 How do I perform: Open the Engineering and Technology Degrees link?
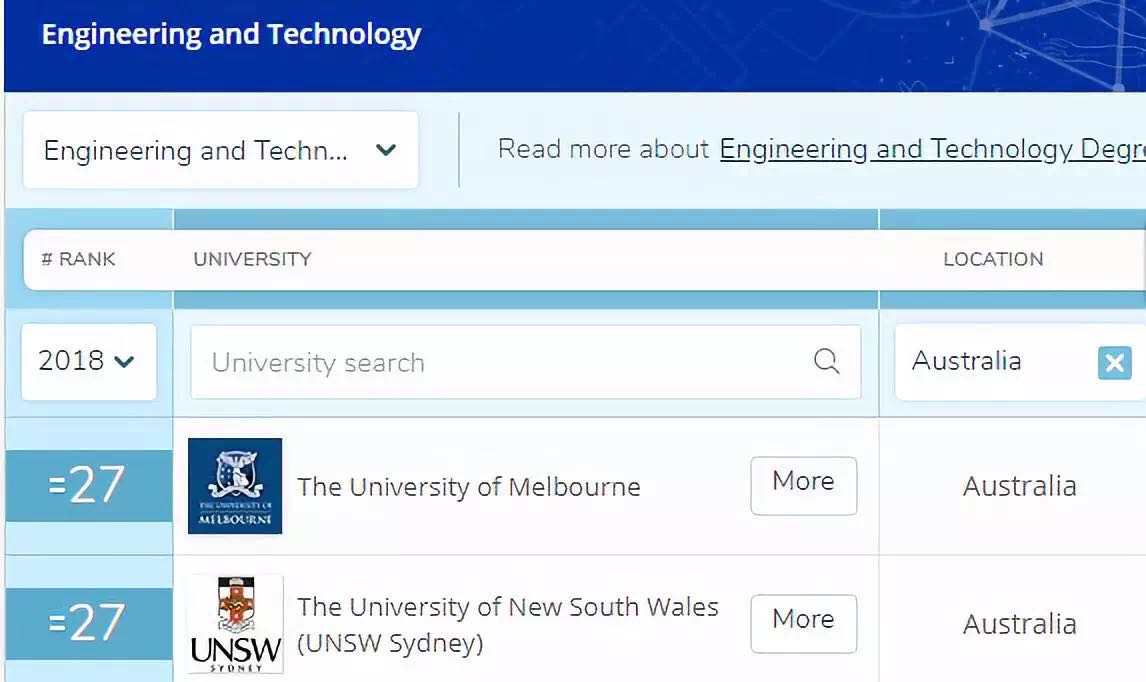[x=930, y=149]
